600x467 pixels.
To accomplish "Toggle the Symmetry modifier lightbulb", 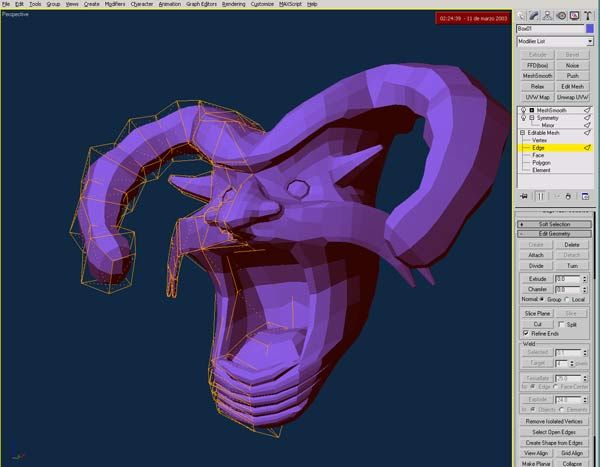I will [x=523, y=118].
